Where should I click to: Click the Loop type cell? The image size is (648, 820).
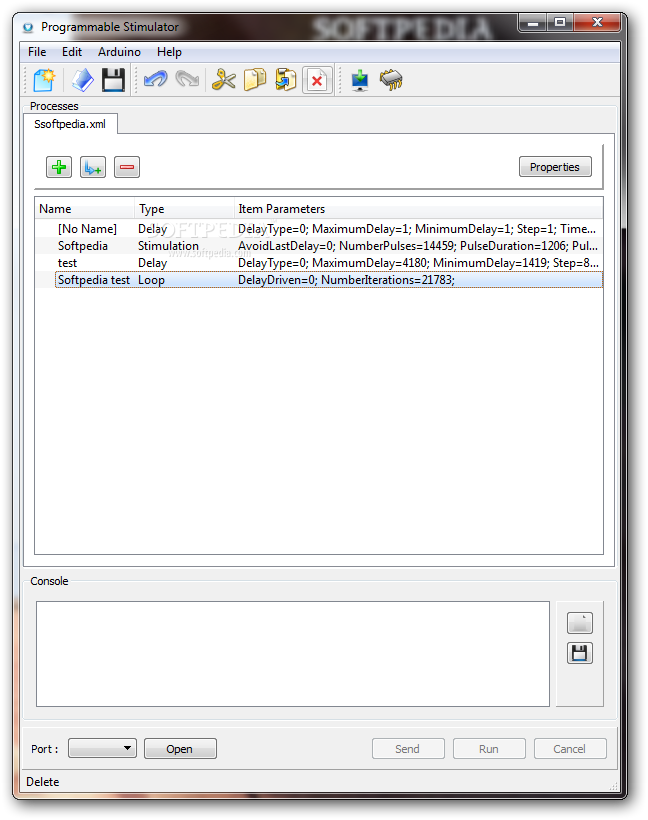pos(151,280)
